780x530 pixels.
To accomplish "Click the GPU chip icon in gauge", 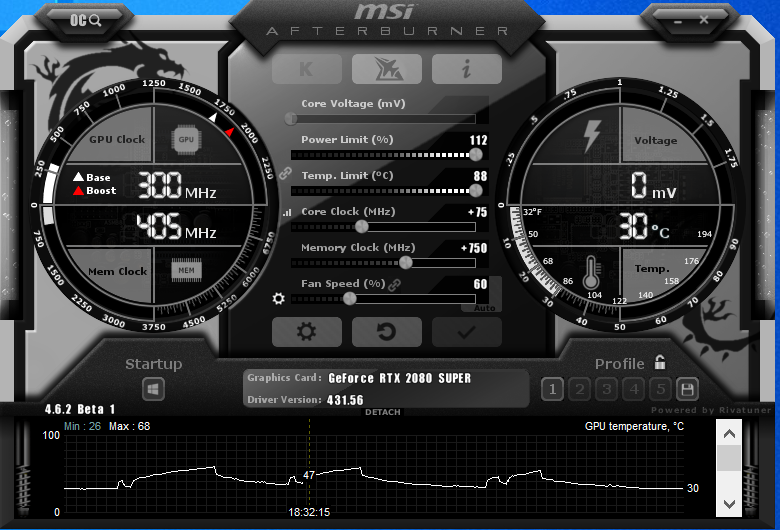I will (x=186, y=140).
